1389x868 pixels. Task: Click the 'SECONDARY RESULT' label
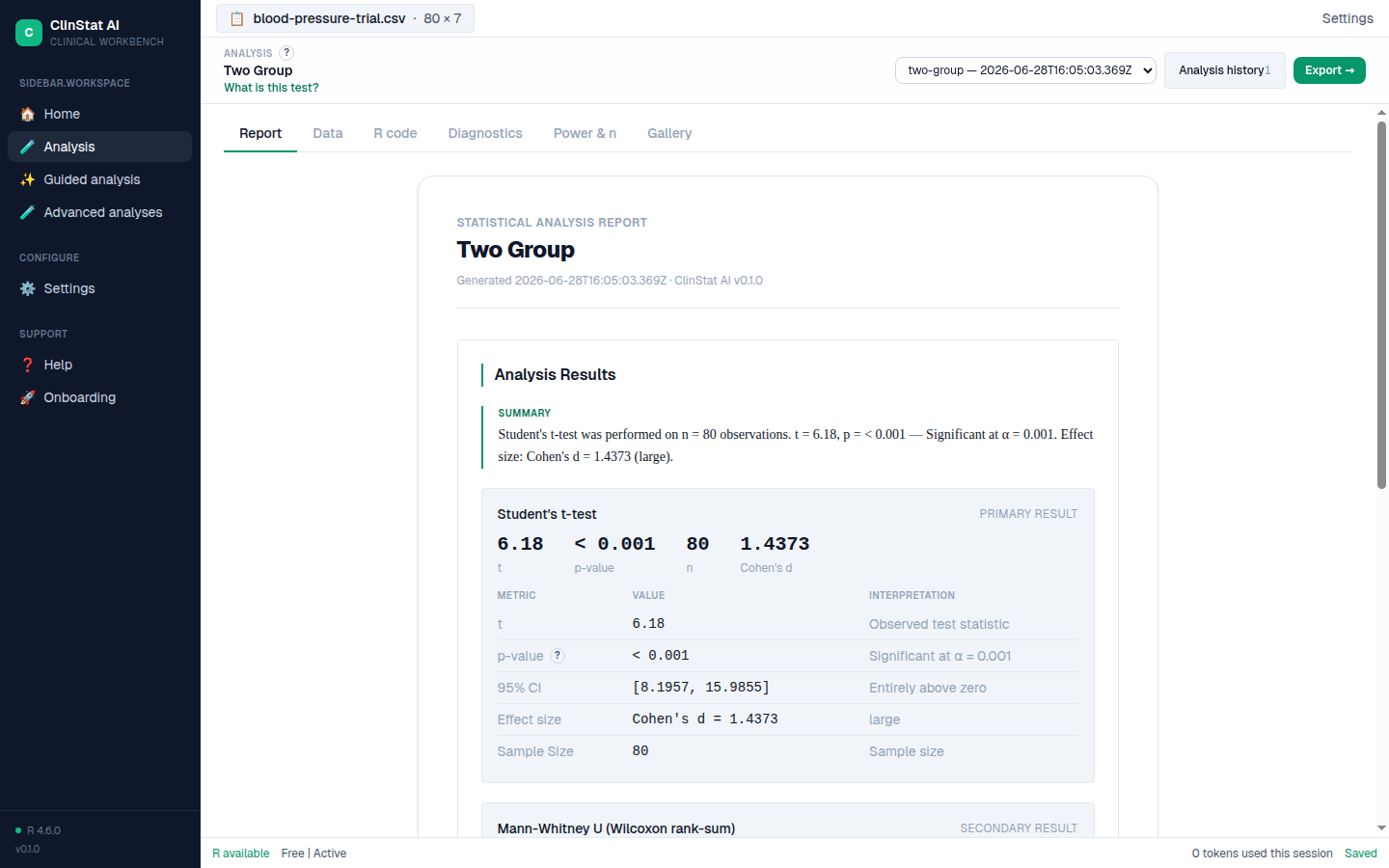pyautogui.click(x=1019, y=828)
